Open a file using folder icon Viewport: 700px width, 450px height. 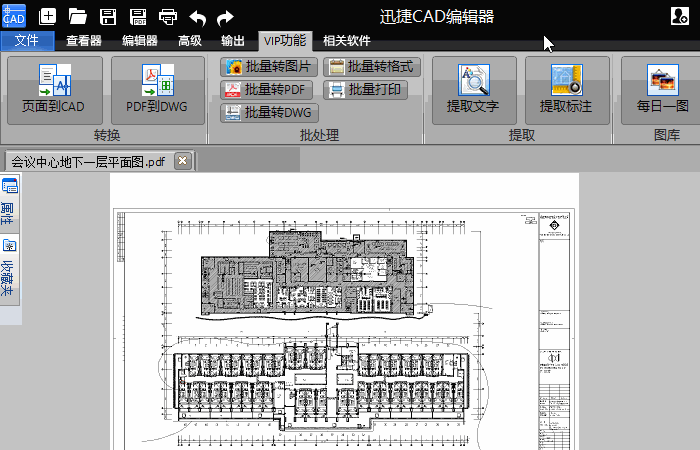[x=78, y=17]
